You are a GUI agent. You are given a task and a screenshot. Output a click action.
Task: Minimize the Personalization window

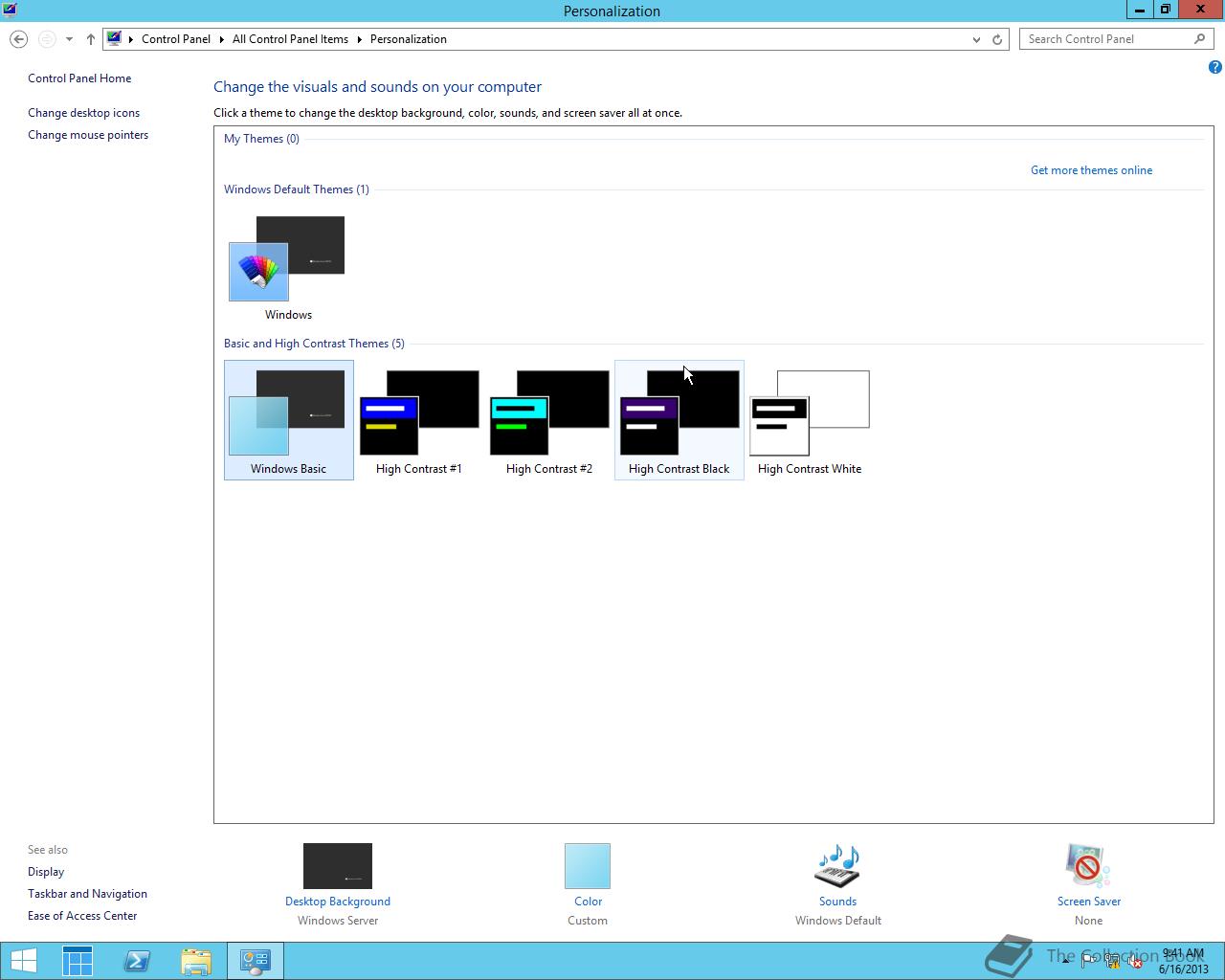(1140, 10)
